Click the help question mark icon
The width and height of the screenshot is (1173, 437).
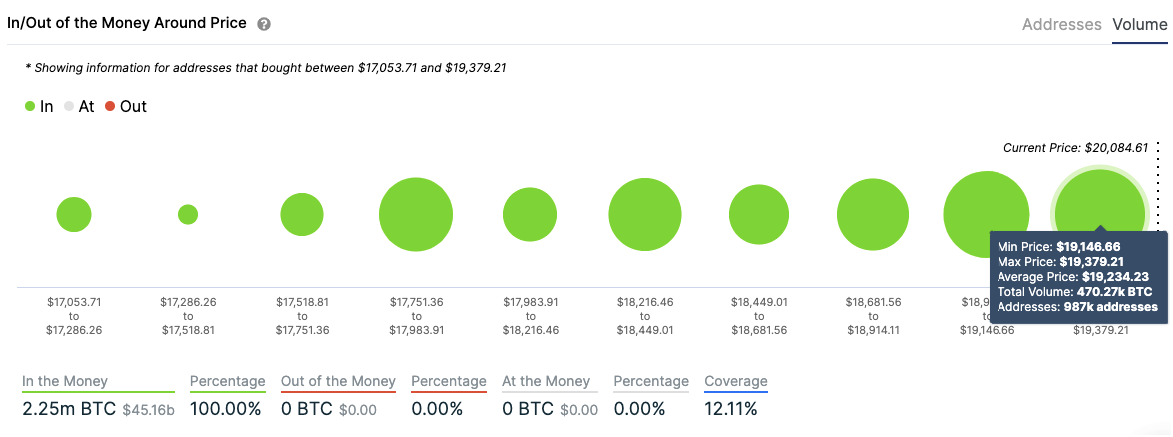click(x=264, y=24)
